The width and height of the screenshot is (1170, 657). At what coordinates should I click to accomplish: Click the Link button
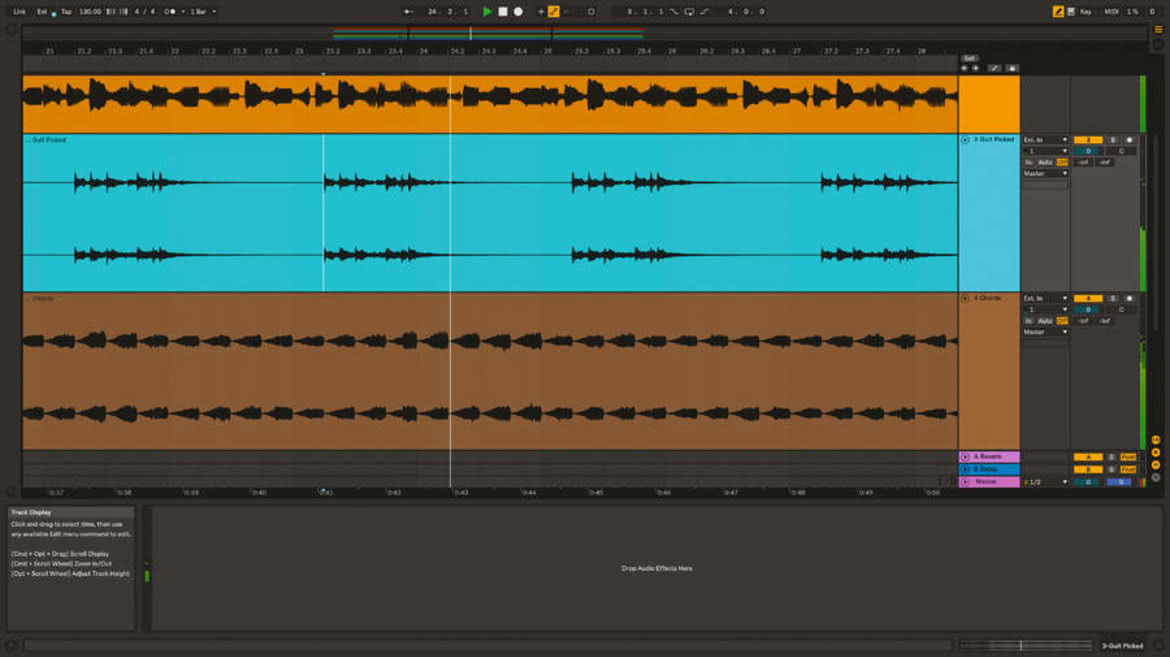click(19, 12)
